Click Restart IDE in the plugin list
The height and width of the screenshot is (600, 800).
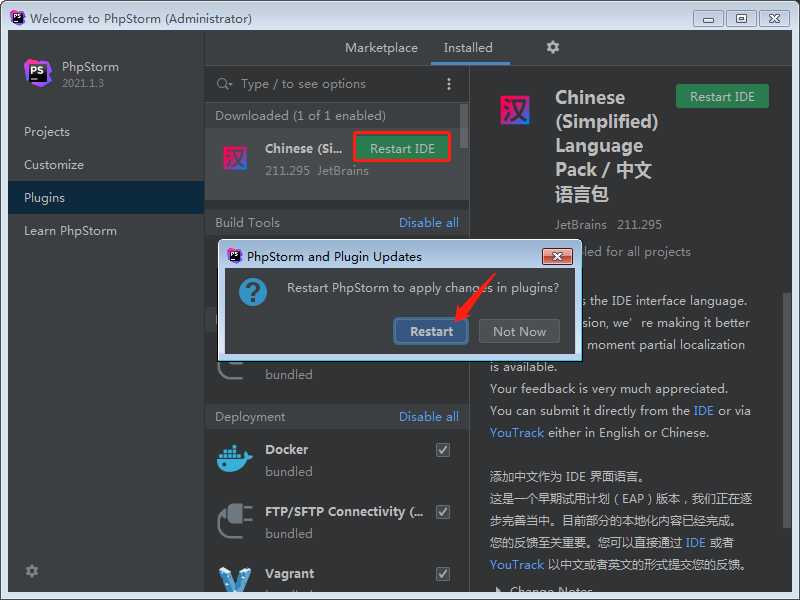[402, 148]
